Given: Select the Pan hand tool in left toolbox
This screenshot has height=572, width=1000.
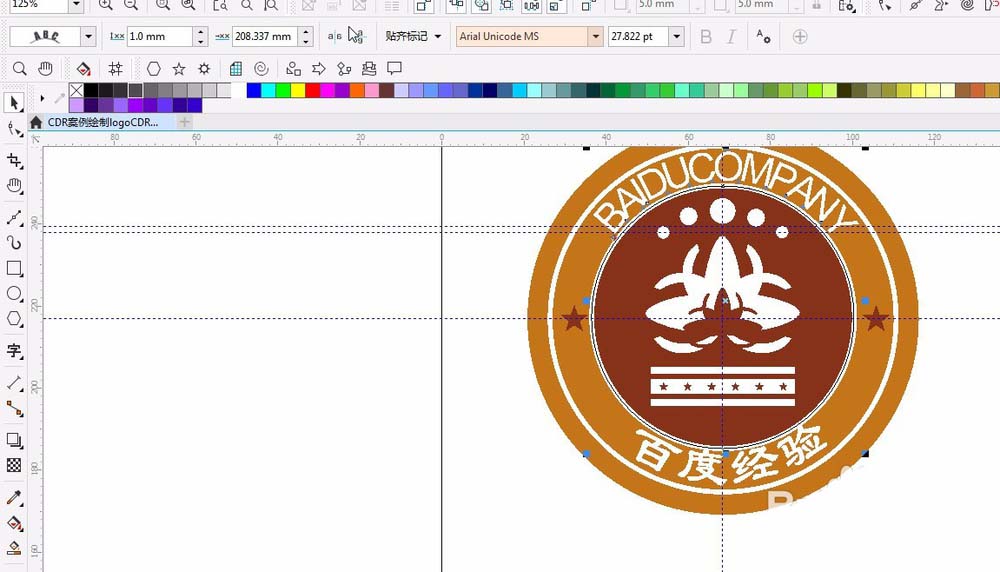Looking at the screenshot, I should (x=14, y=186).
